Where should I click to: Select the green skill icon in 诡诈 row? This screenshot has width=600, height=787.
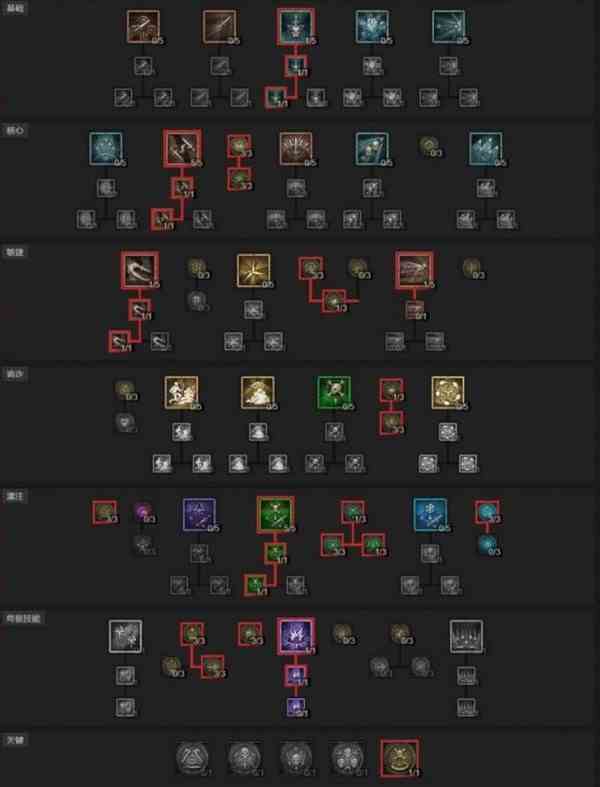coord(334,393)
